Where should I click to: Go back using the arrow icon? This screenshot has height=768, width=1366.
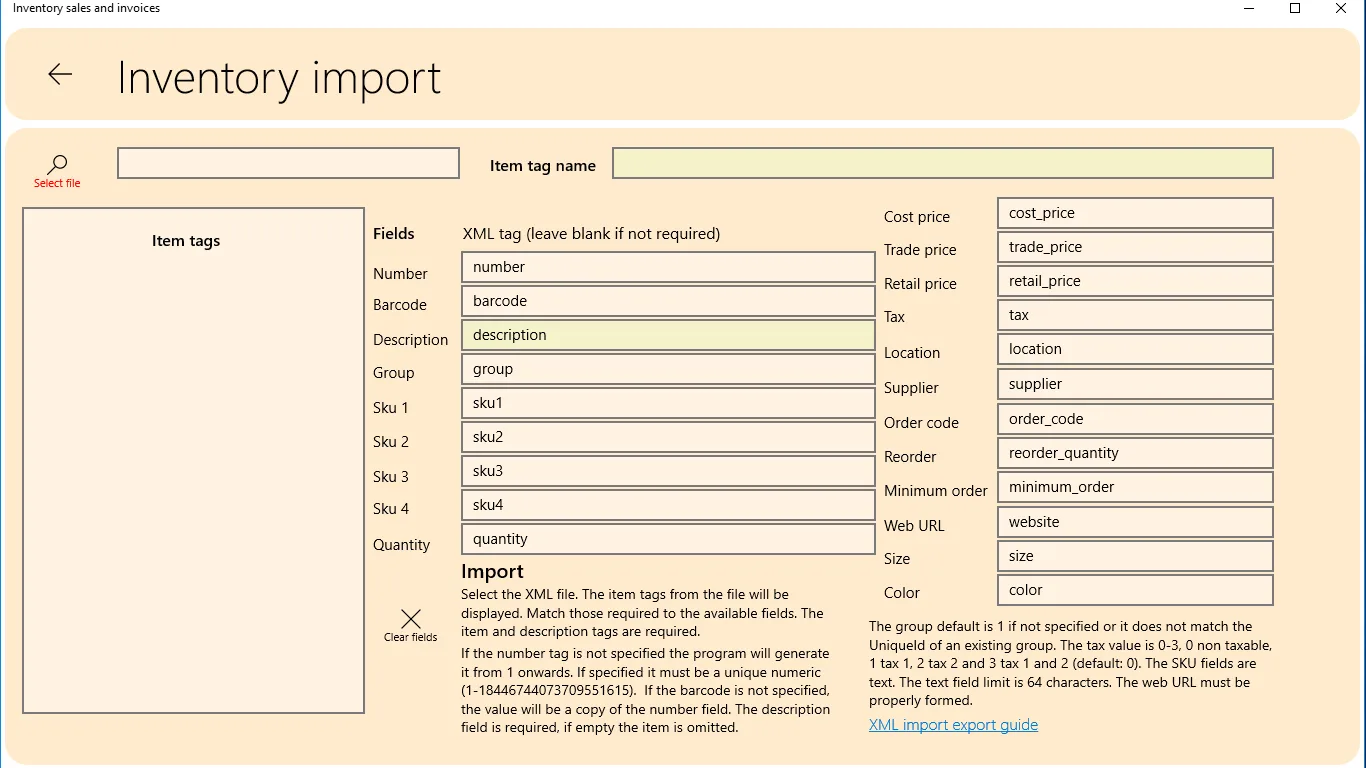coord(60,74)
